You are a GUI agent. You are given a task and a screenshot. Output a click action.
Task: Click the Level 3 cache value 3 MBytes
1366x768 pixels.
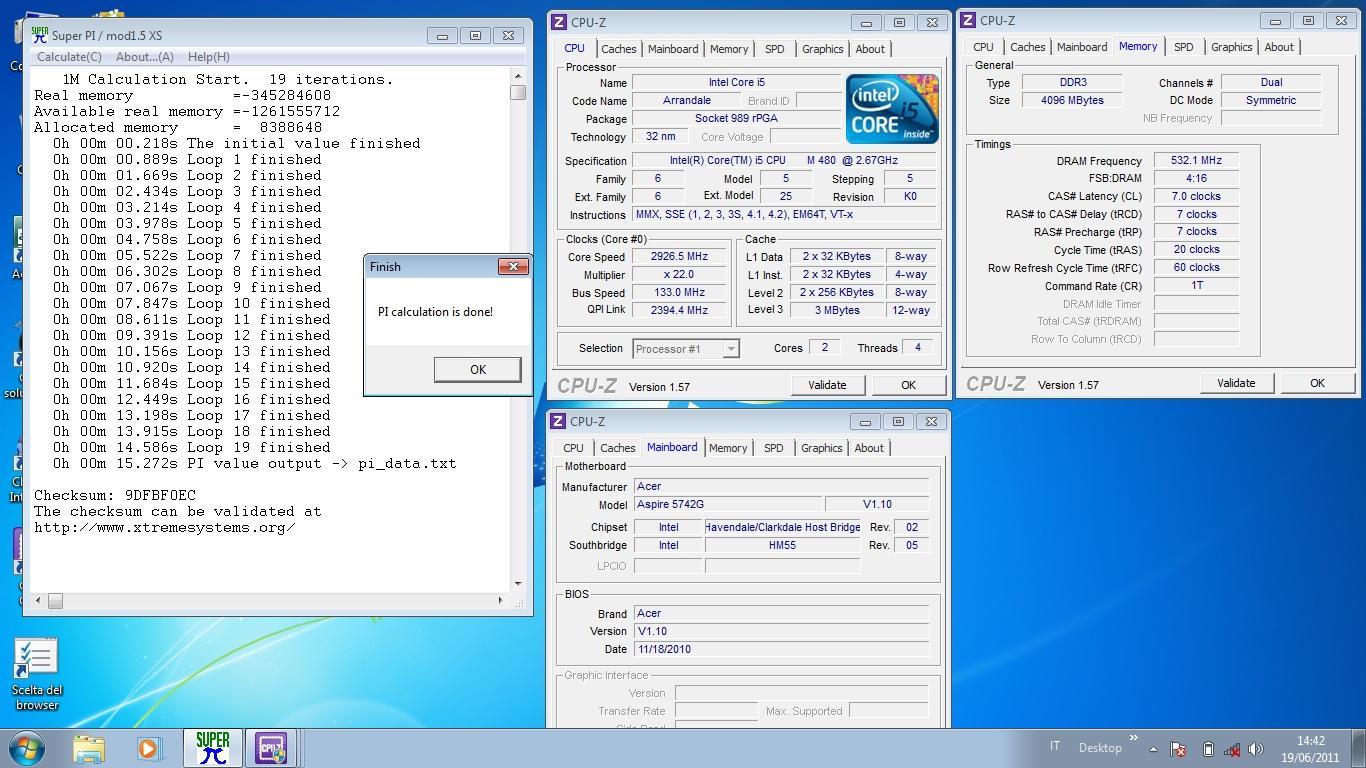(x=836, y=310)
